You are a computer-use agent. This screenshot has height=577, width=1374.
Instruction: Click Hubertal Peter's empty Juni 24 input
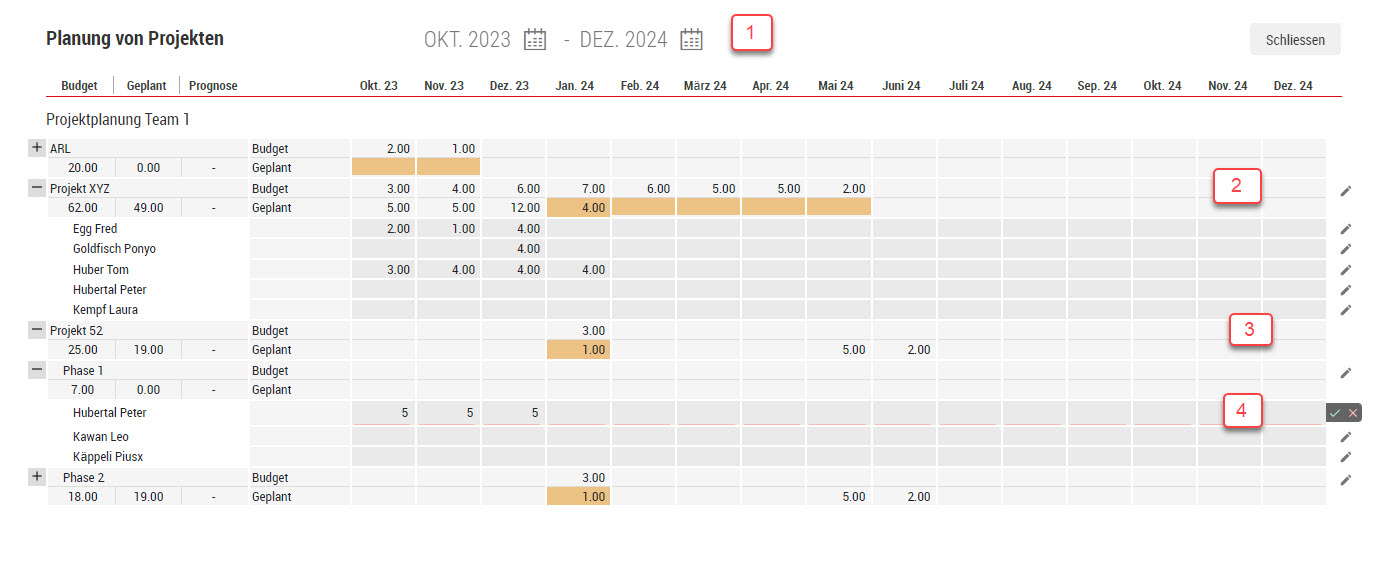904,412
